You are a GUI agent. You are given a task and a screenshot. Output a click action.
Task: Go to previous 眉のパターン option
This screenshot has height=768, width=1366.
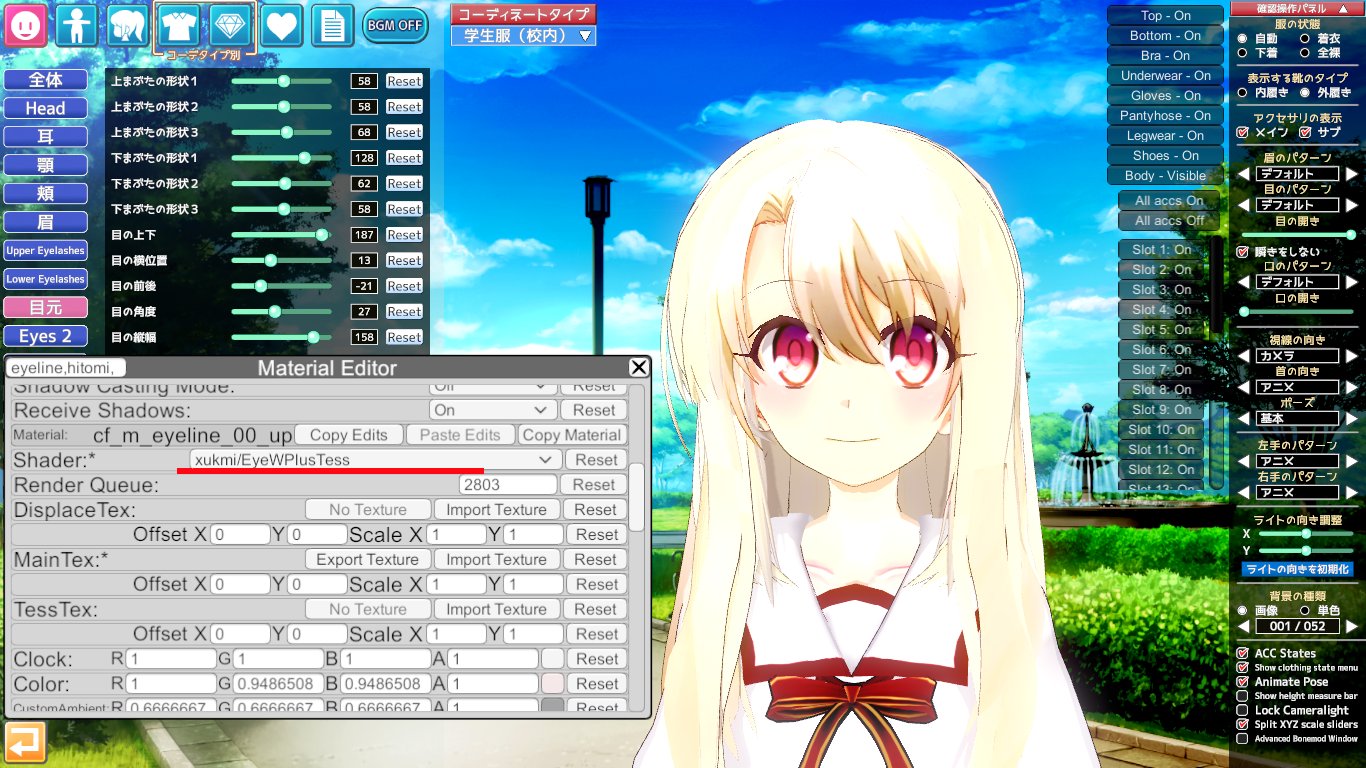(1245, 174)
